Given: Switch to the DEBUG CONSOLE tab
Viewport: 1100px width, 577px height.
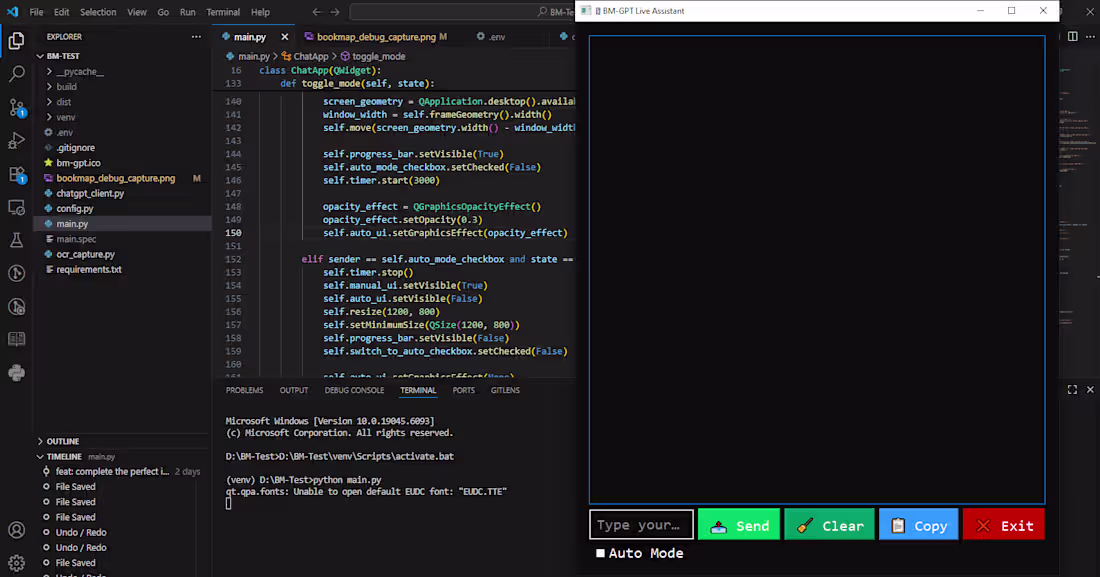Looking at the screenshot, I should (x=354, y=390).
